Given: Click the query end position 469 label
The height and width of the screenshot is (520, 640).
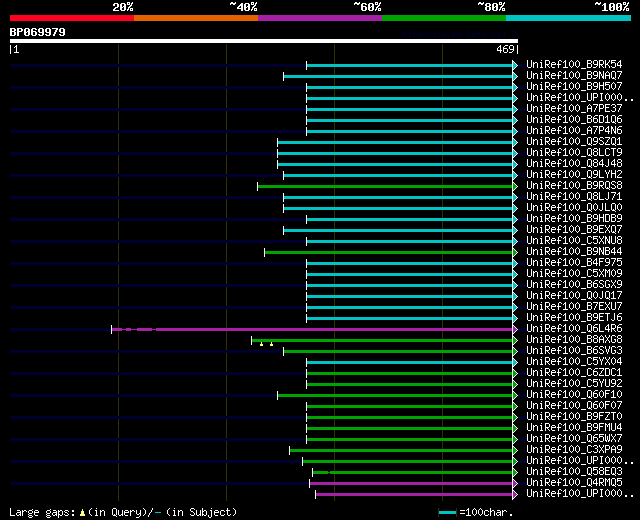Looking at the screenshot, I should tap(505, 49).
